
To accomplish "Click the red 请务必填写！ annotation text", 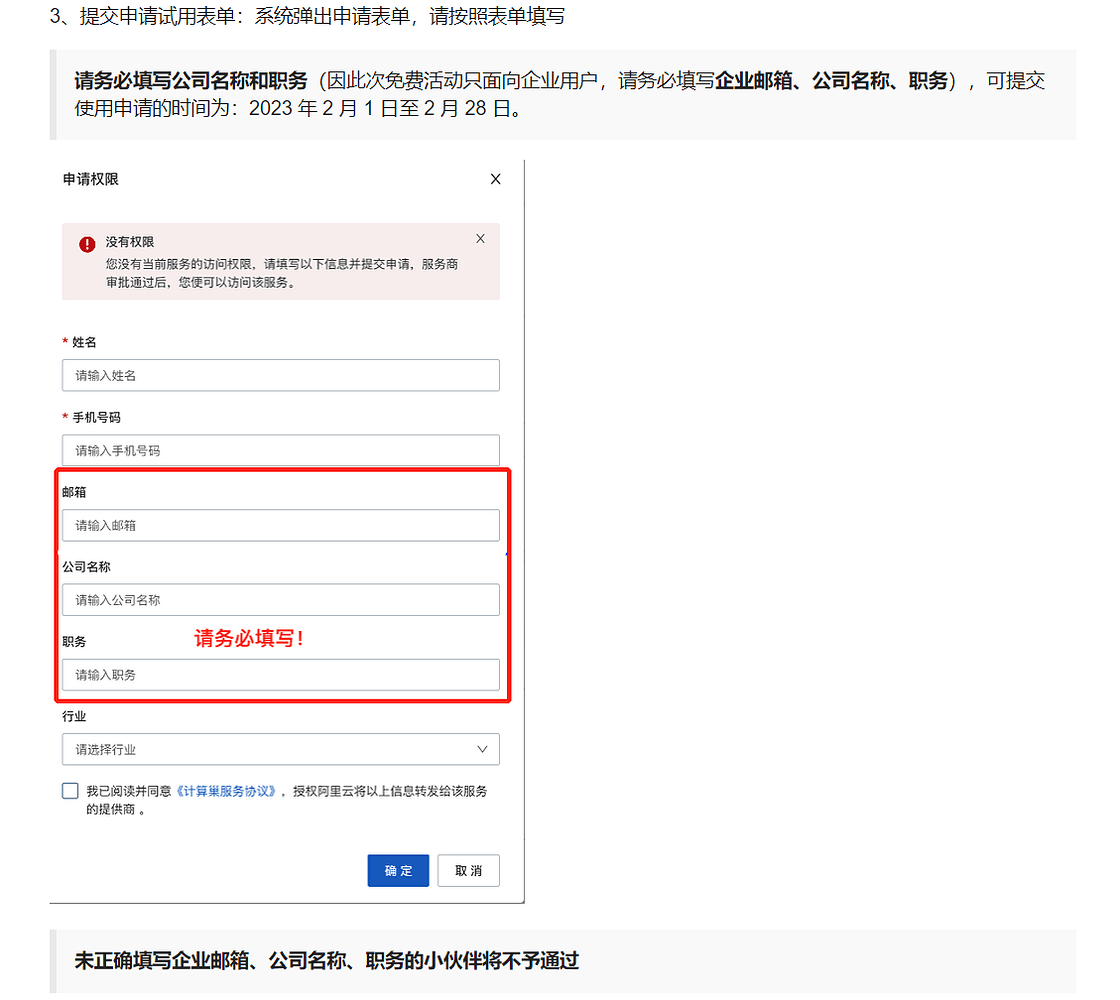I will 249,639.
